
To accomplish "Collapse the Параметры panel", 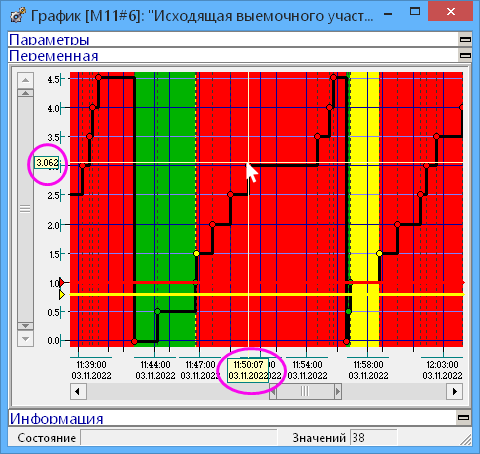I will pos(465,39).
